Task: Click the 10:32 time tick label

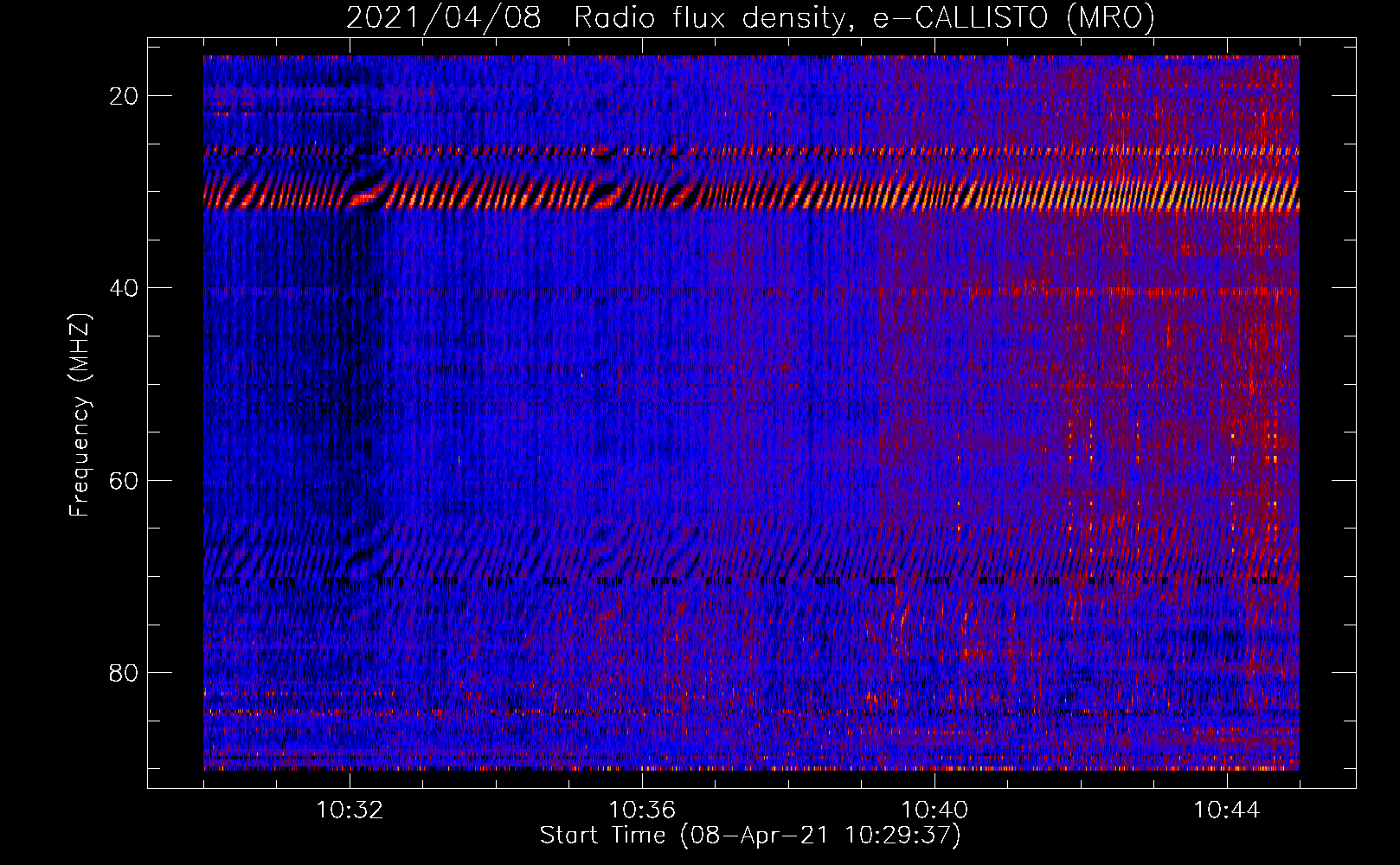Action: coord(350,811)
